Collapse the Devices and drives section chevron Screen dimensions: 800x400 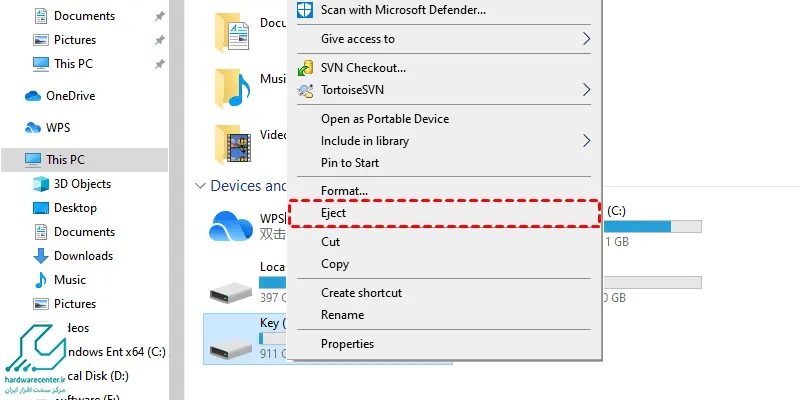[200, 186]
